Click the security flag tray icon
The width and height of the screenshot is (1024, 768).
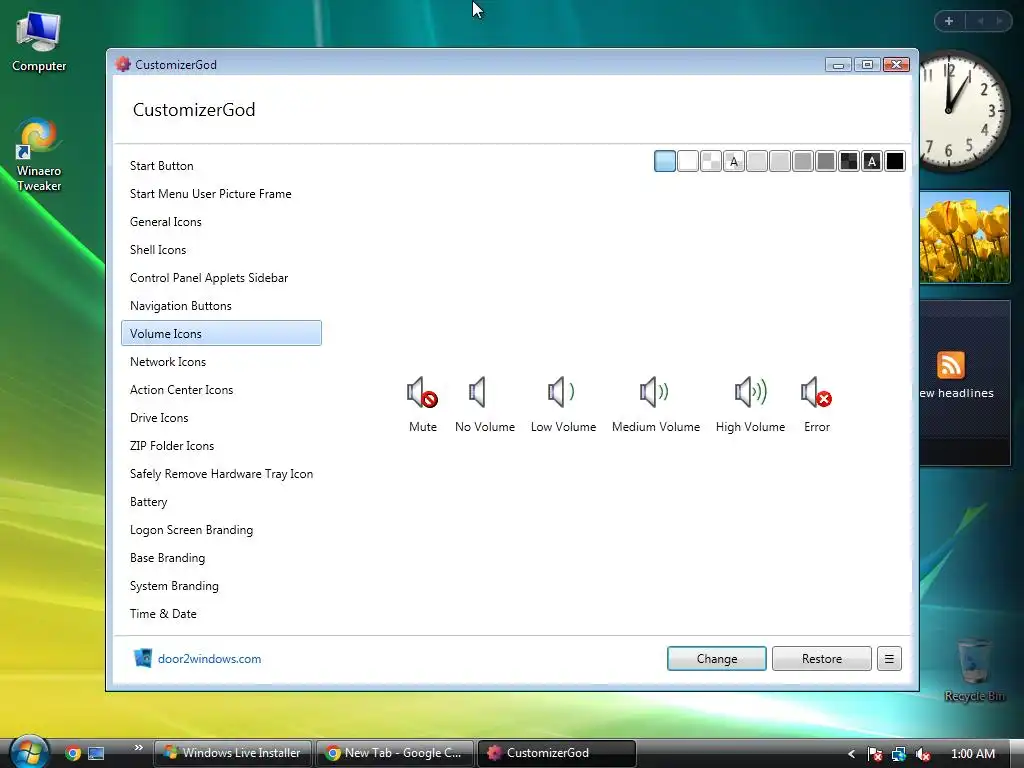(874, 754)
